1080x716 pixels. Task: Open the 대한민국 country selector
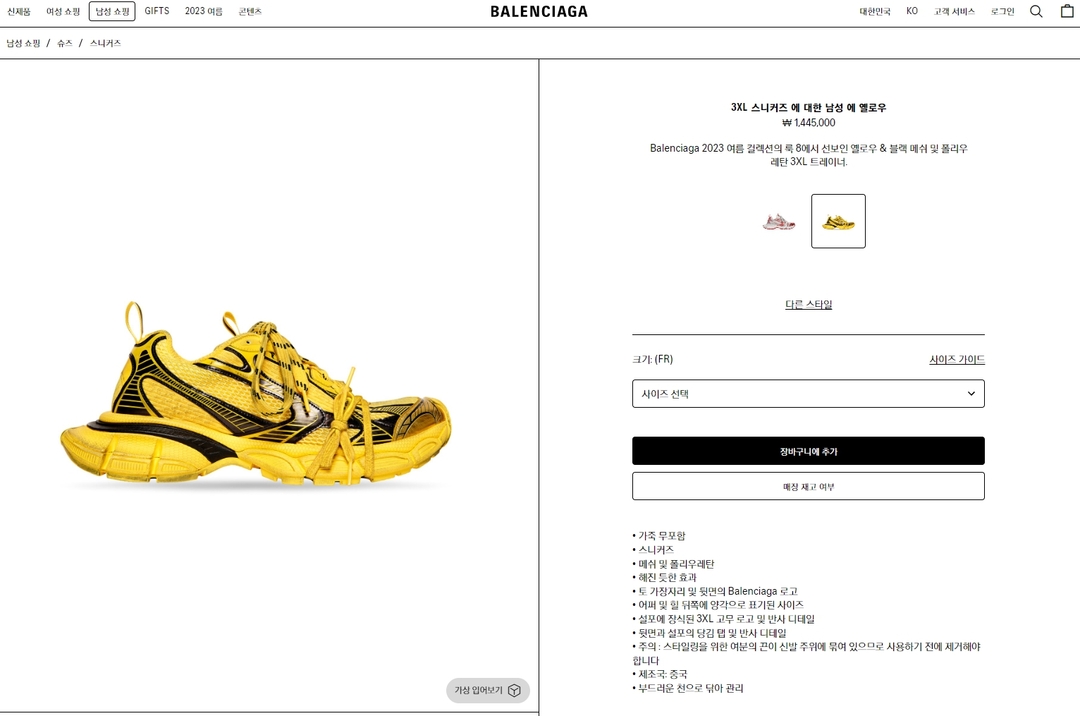tap(875, 12)
